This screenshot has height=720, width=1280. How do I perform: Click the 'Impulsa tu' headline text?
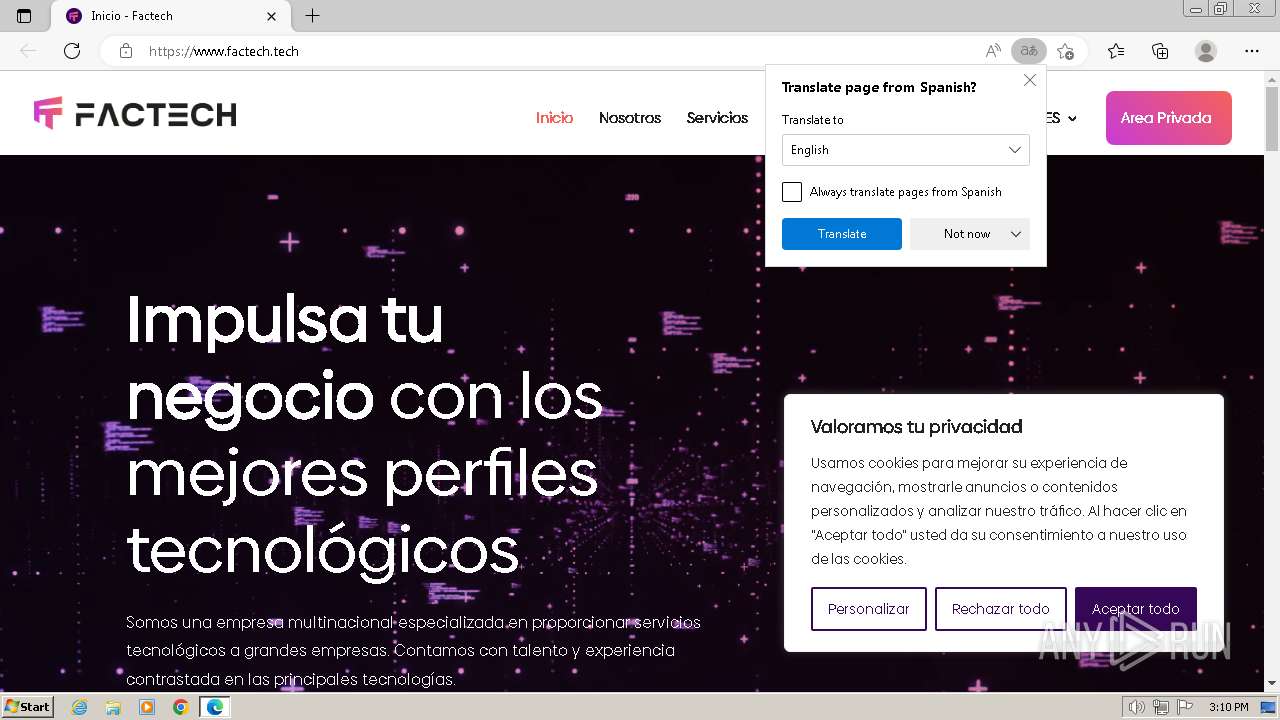tap(285, 319)
